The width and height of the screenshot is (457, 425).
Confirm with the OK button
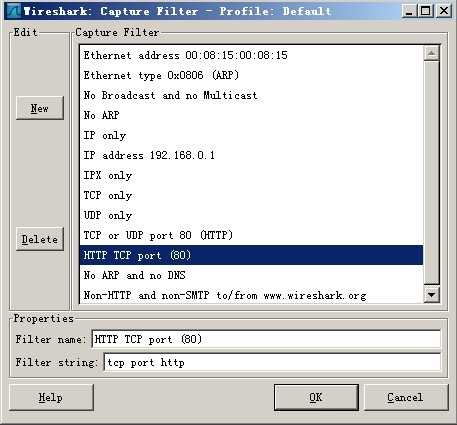point(316,397)
